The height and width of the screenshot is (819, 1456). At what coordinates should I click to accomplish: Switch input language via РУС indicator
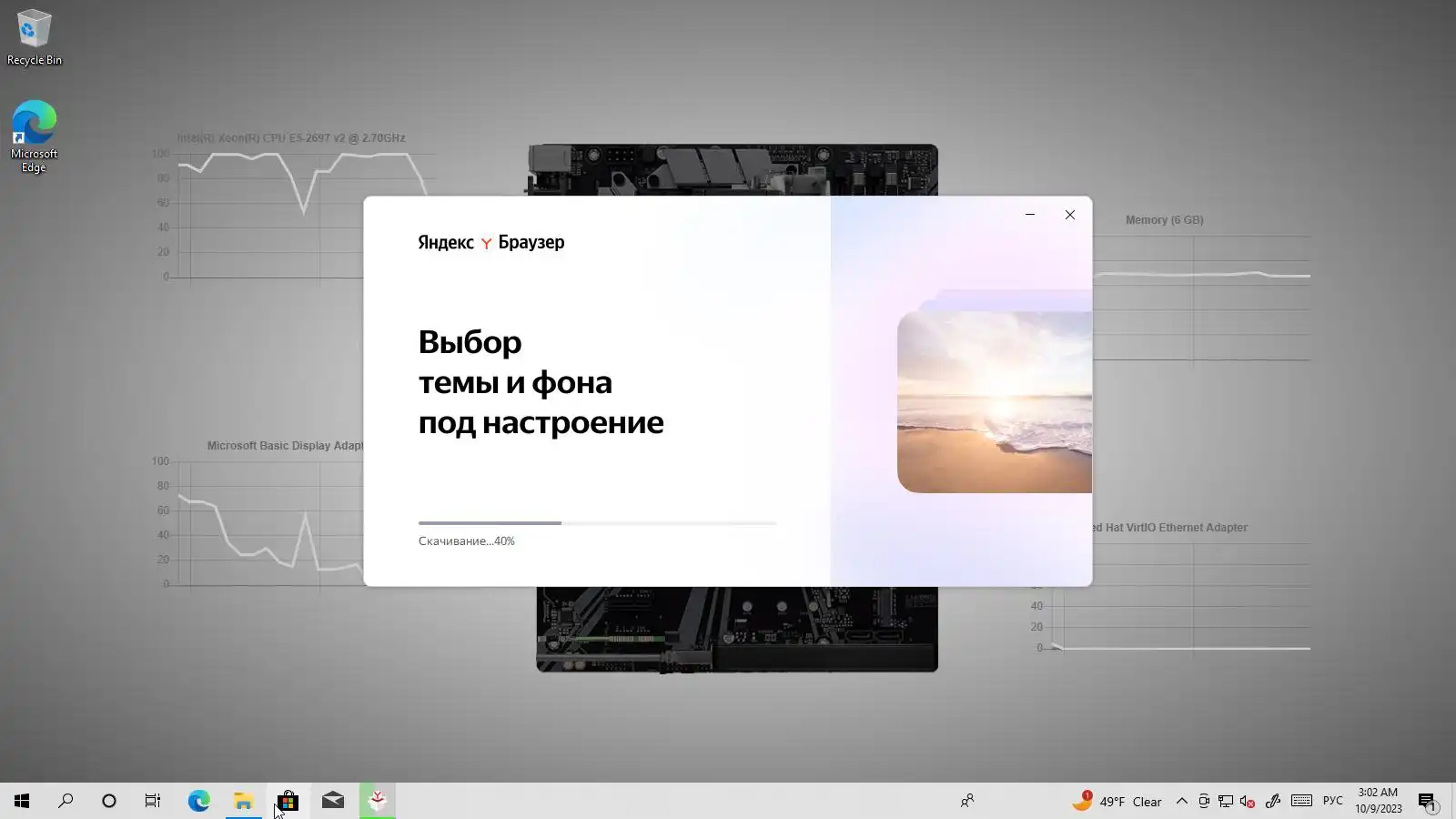[1333, 801]
